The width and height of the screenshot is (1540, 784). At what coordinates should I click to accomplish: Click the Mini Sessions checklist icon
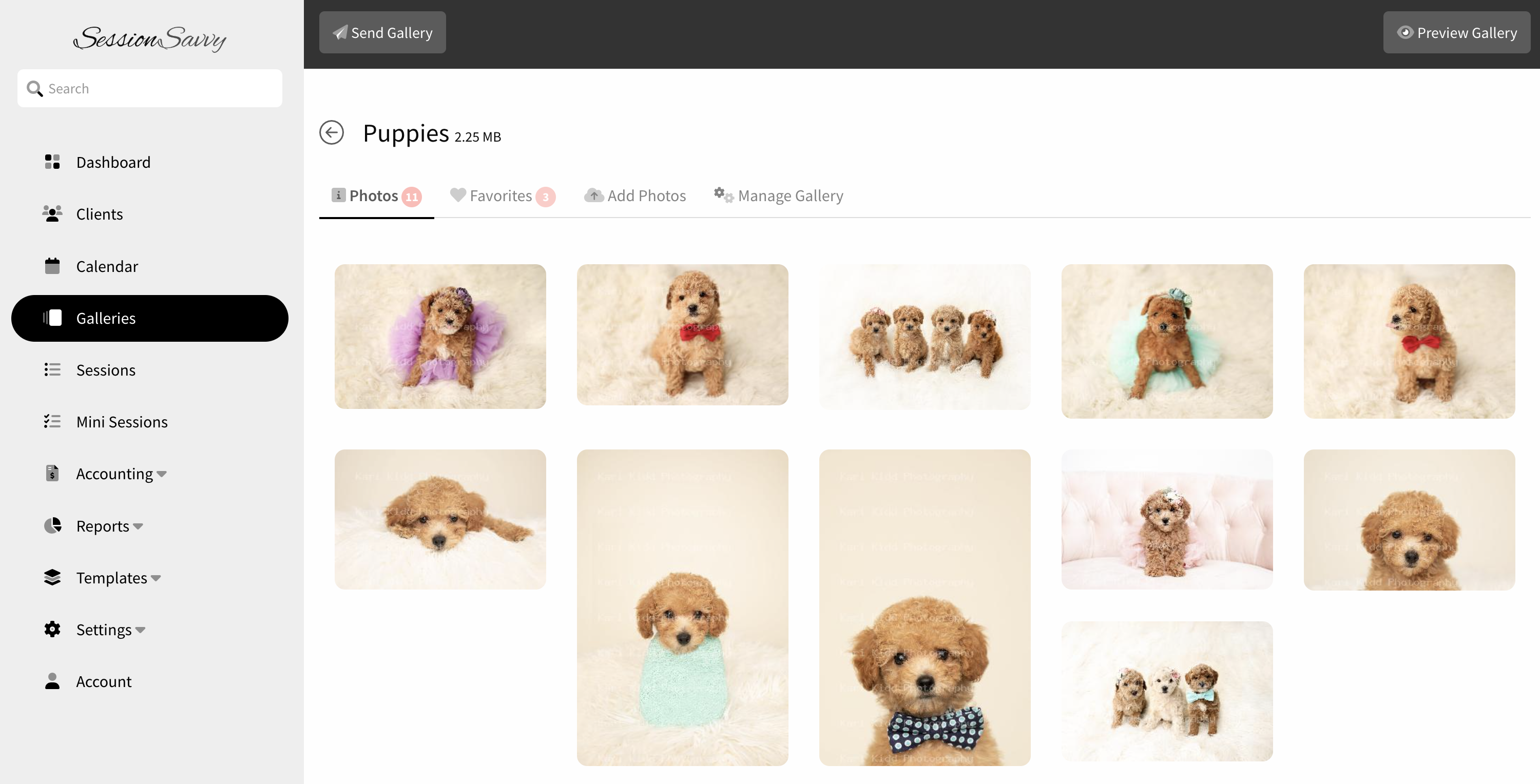[52, 422]
